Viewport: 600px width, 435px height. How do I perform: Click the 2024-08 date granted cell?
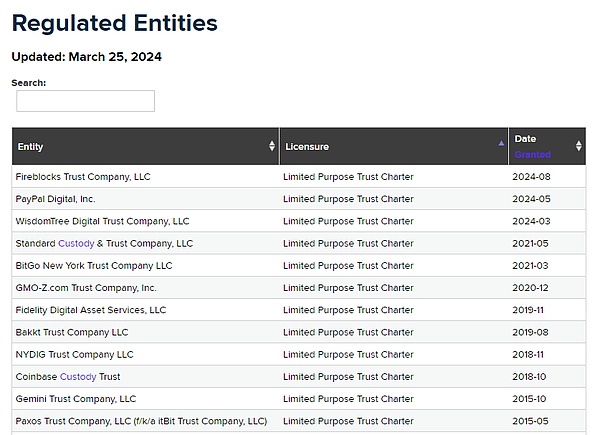531,177
